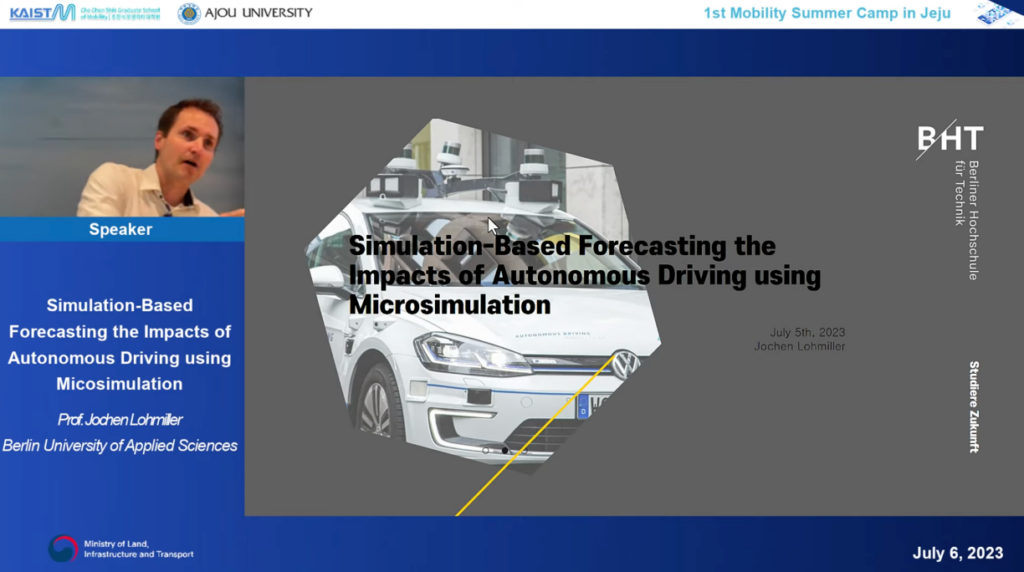1024x572 pixels.
Task: Click the Ministry of Land circular emblem
Action: click(x=62, y=548)
